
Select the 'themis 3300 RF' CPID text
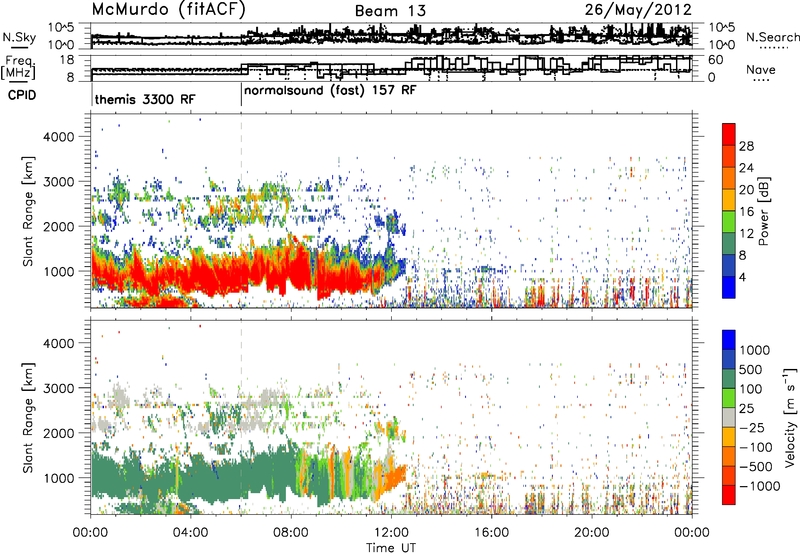point(145,99)
